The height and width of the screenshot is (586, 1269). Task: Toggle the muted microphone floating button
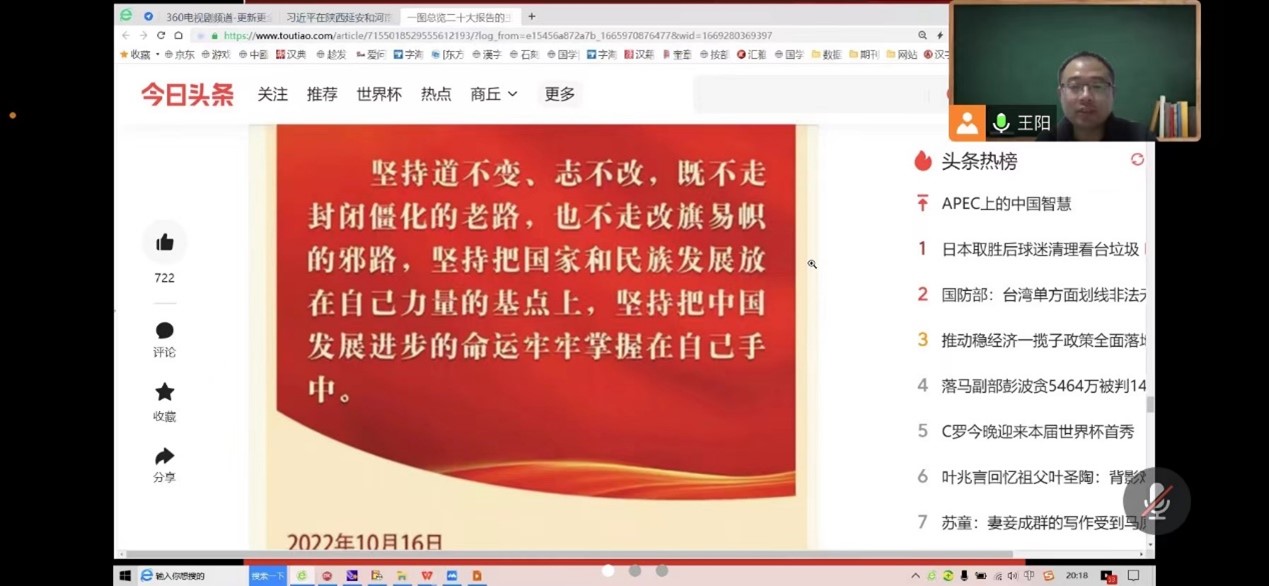point(1156,500)
